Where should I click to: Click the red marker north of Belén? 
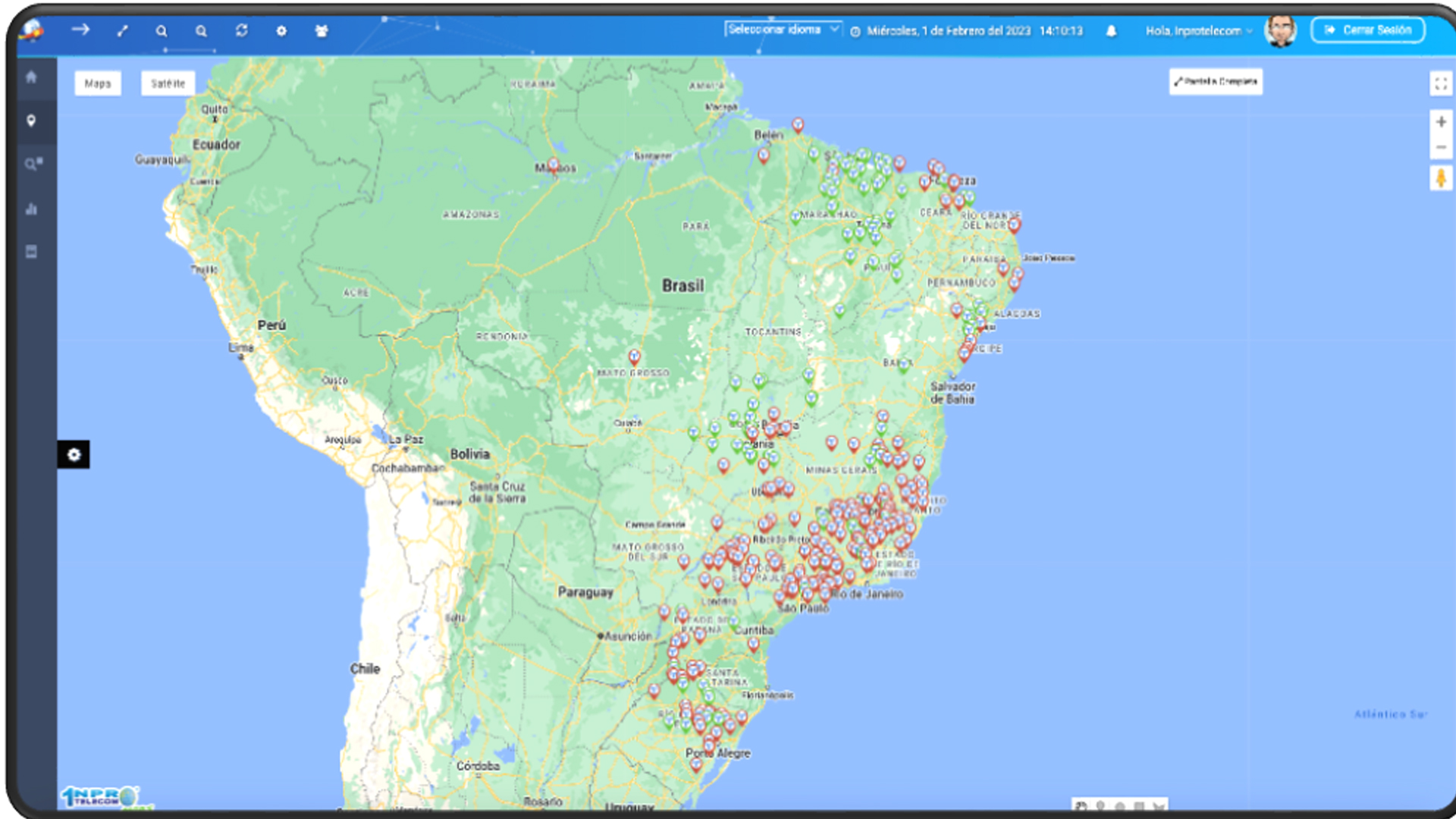(x=798, y=125)
